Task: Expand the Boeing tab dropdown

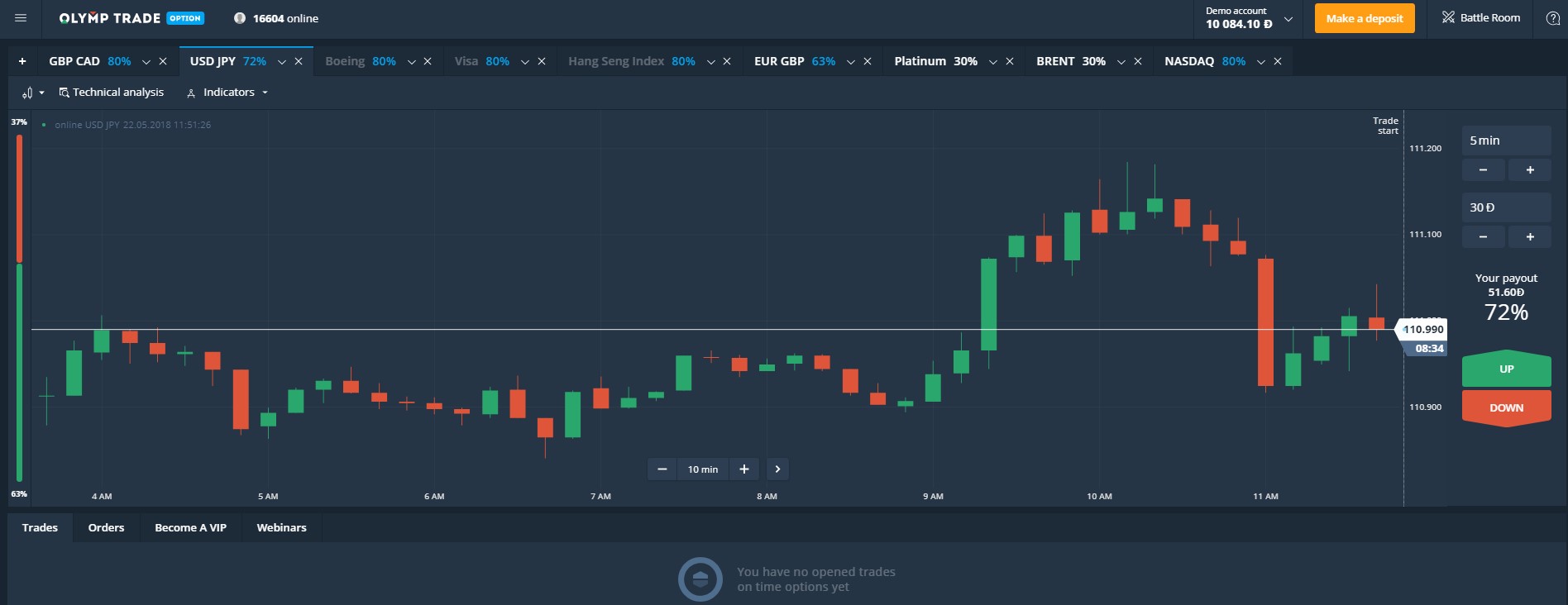Action: tap(412, 62)
